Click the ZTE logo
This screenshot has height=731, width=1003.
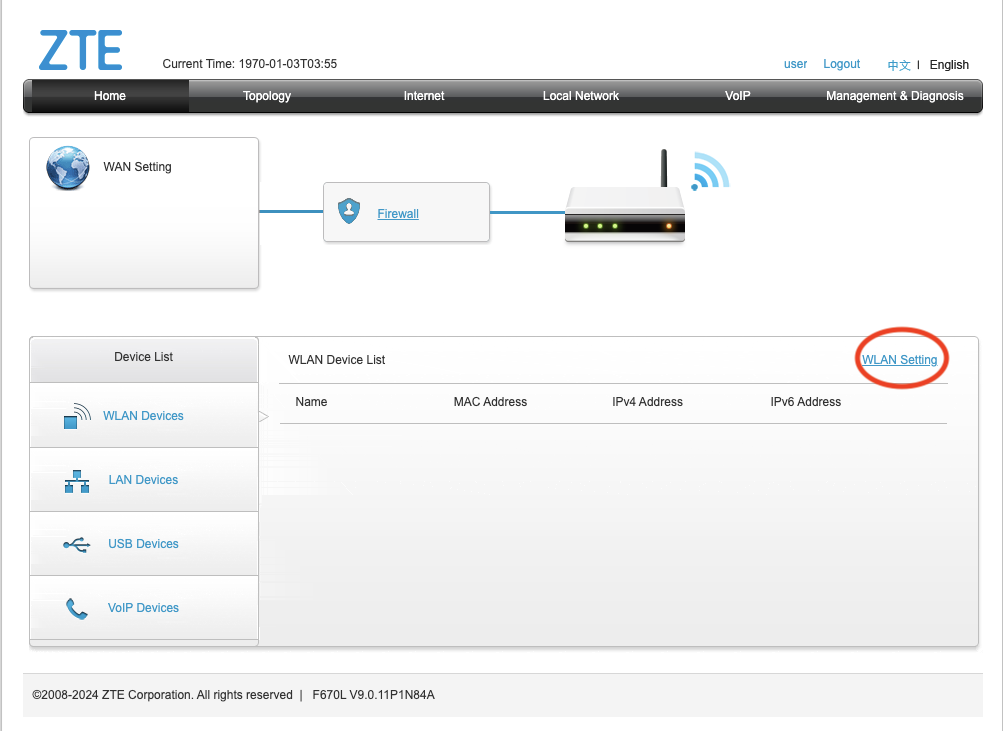click(x=80, y=49)
